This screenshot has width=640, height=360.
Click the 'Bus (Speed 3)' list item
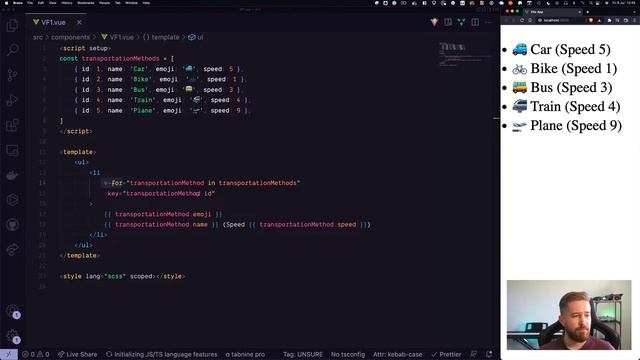pos(562,87)
